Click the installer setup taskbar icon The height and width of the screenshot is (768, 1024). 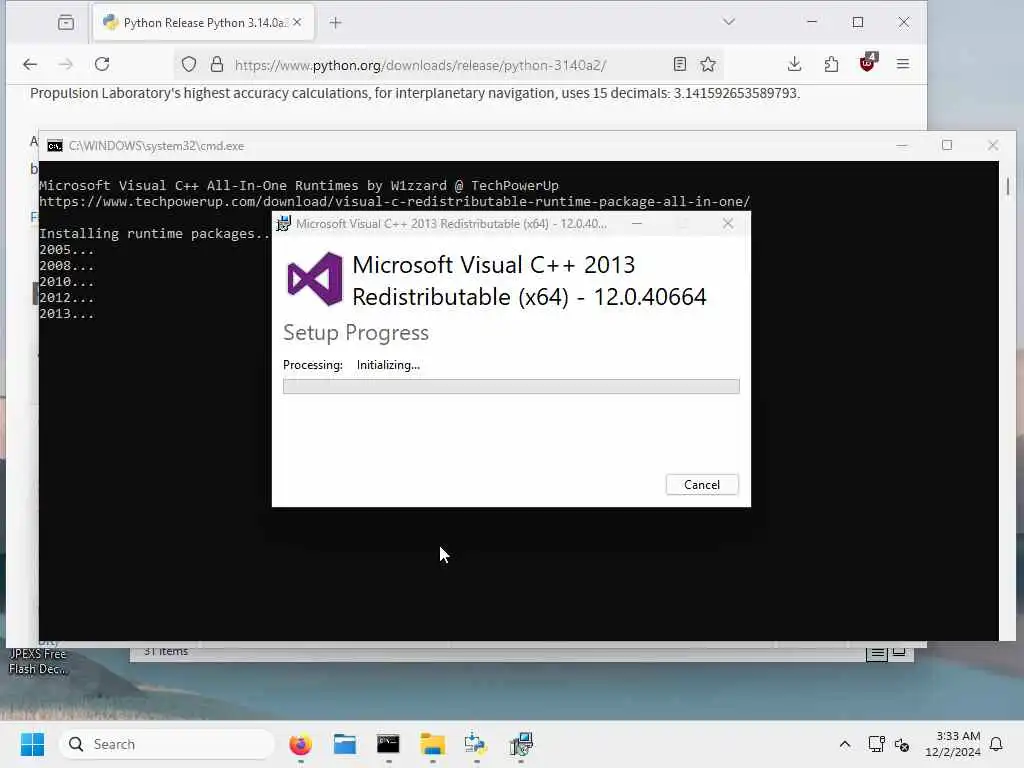(476, 744)
